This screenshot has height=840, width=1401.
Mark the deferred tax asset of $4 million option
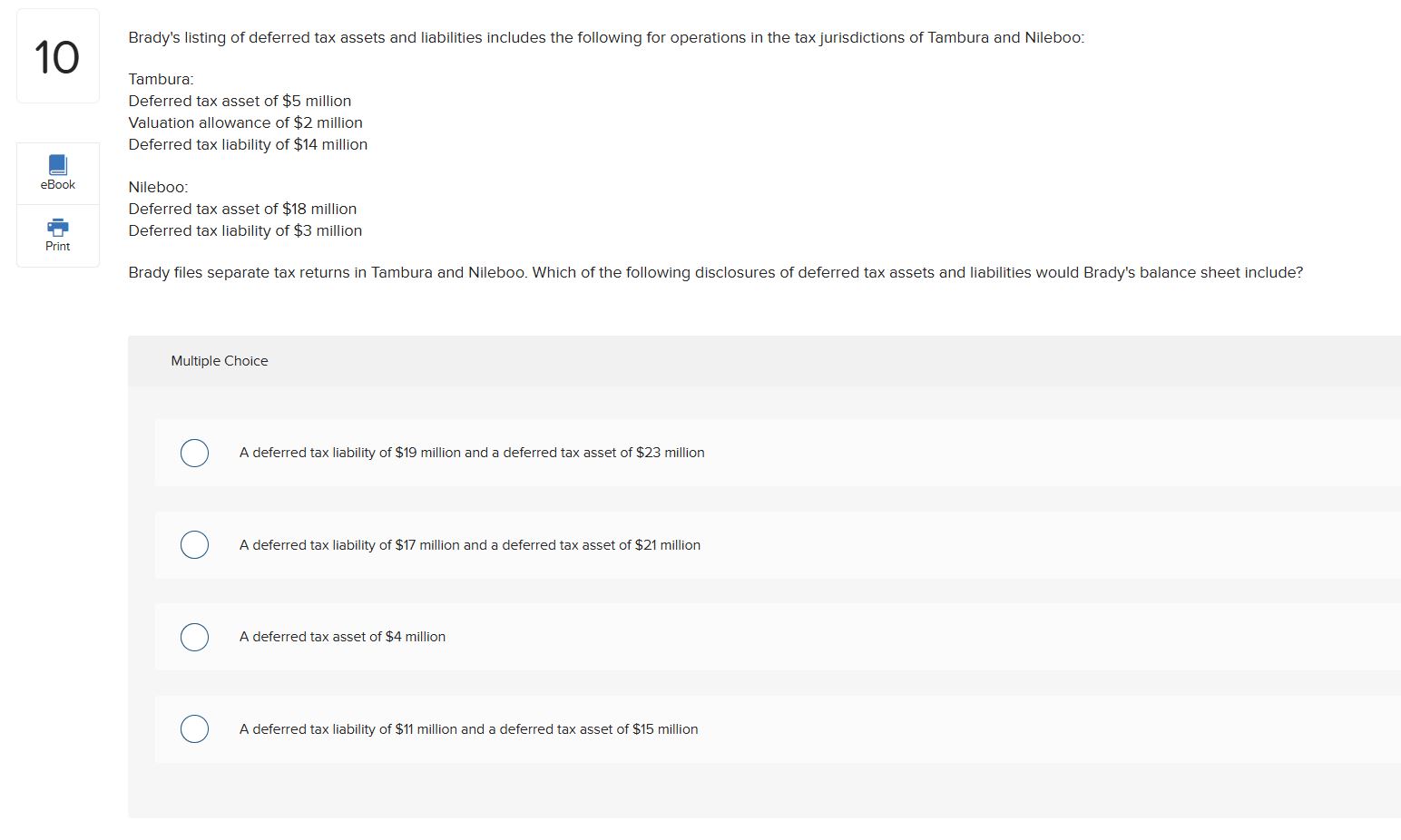[194, 637]
